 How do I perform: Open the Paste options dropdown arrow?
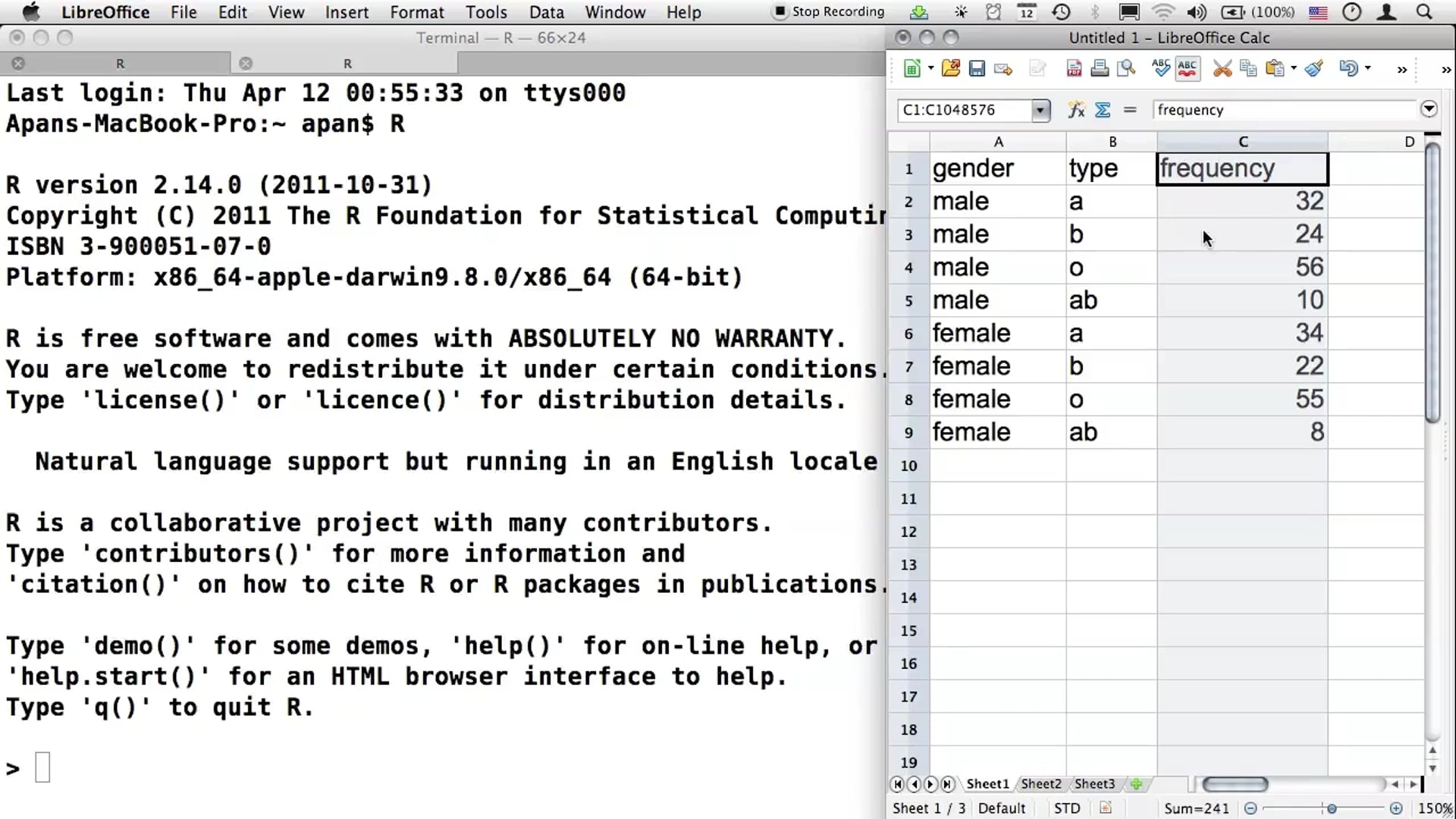coord(1294,68)
